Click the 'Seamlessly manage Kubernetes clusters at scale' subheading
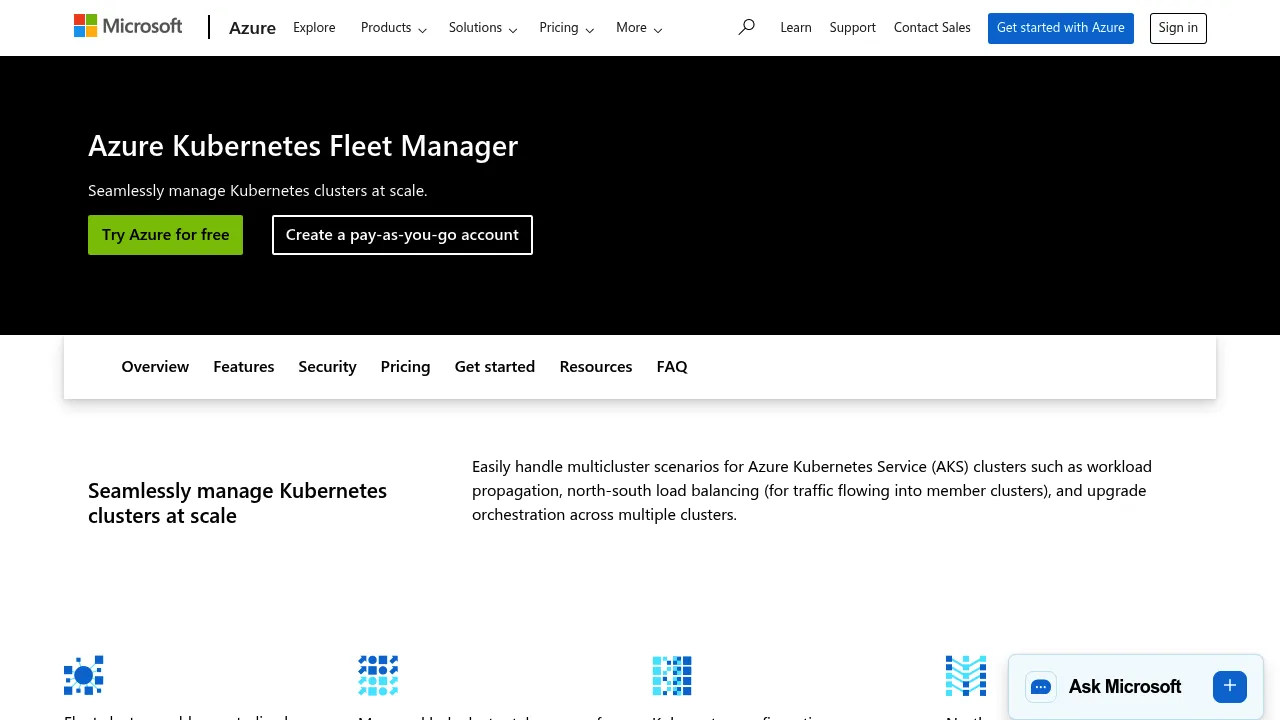Image resolution: width=1280 pixels, height=720 pixels. [237, 503]
